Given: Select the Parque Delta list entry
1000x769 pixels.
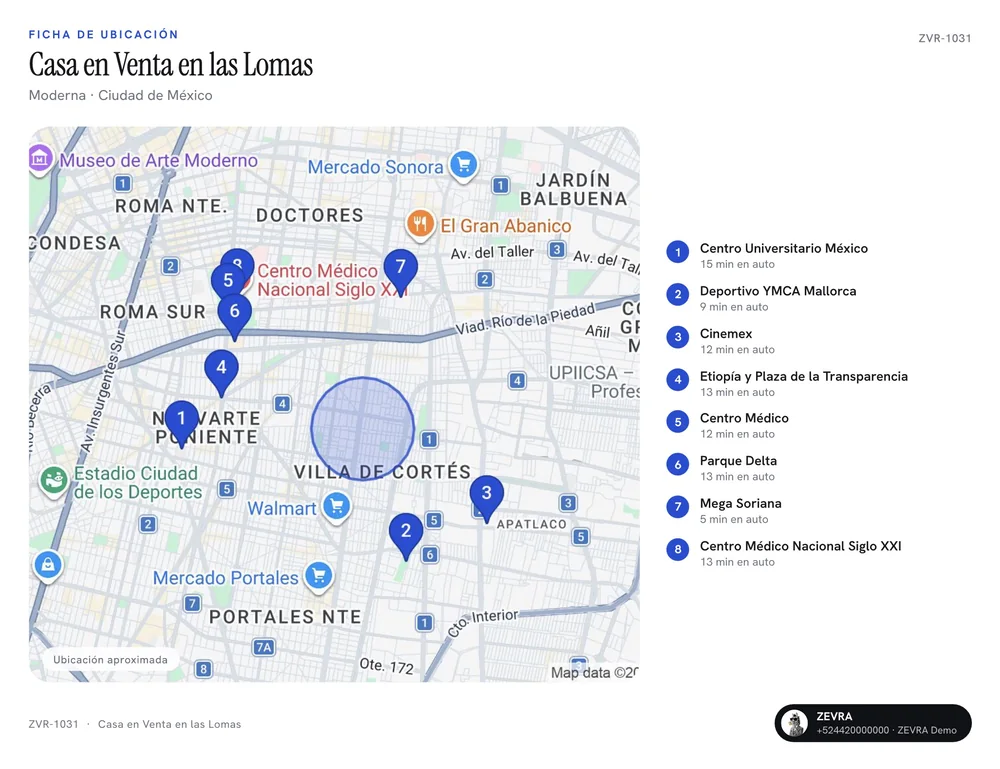Looking at the screenshot, I should coord(721,468).
